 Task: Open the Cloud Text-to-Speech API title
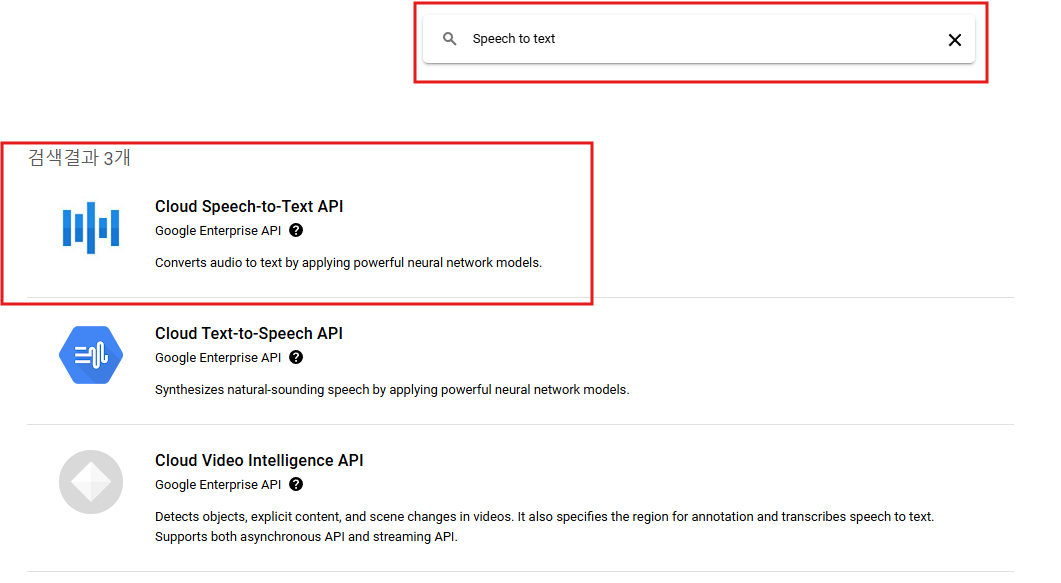[x=249, y=333]
